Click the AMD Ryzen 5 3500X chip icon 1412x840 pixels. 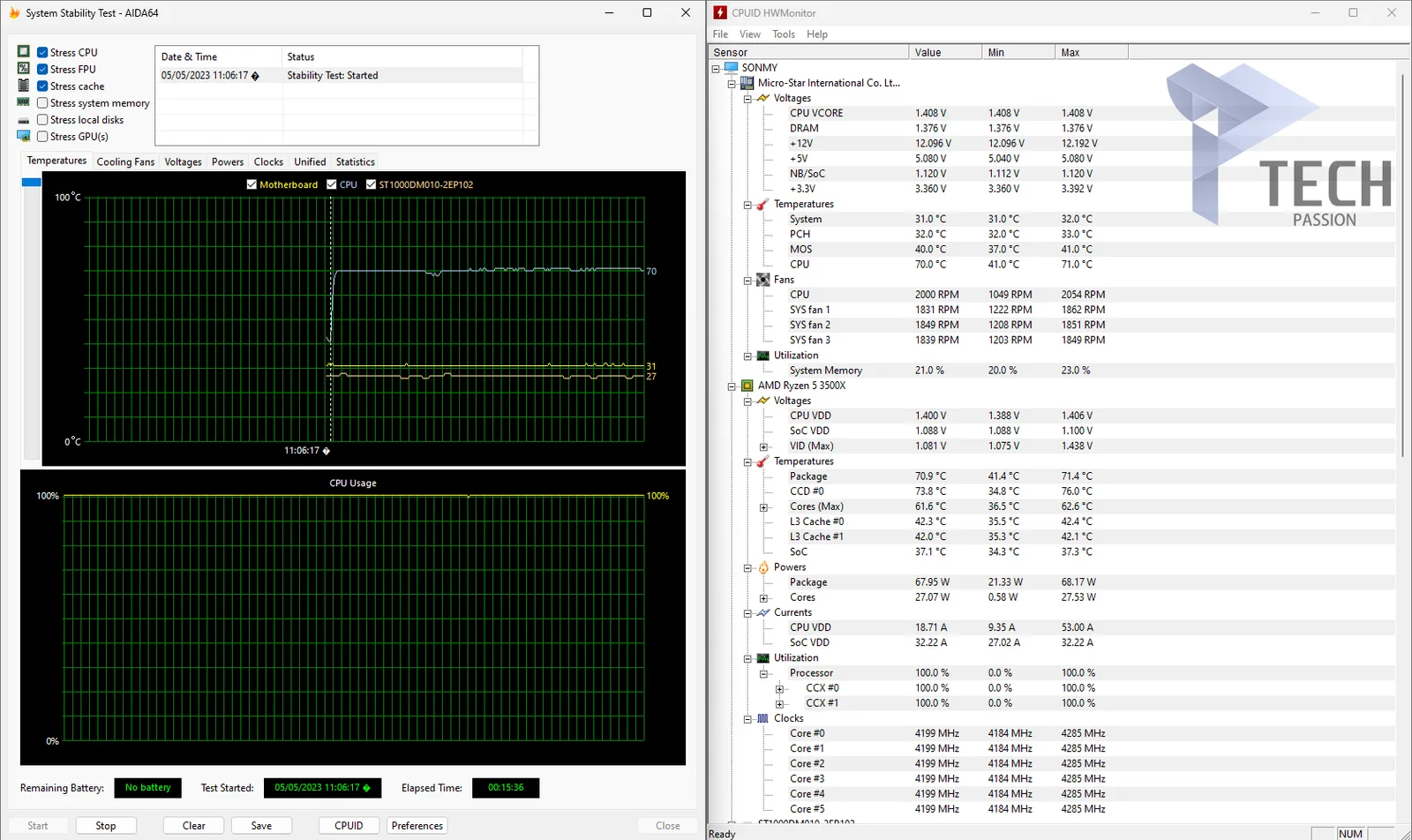coord(747,386)
